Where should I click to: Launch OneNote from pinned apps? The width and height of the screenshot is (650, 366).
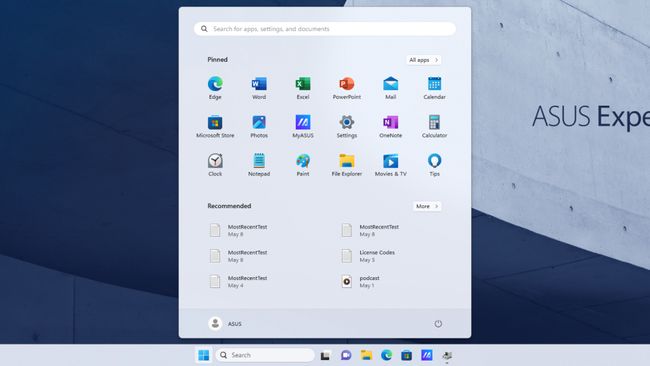390,126
